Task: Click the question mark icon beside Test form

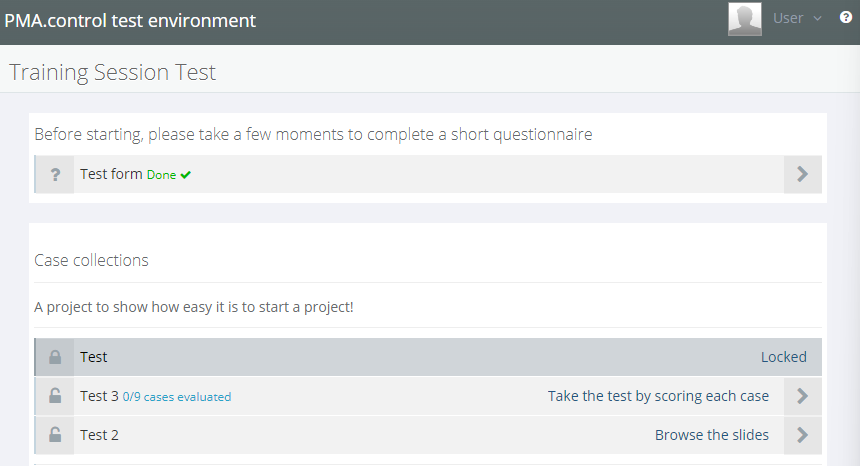Action: point(55,174)
